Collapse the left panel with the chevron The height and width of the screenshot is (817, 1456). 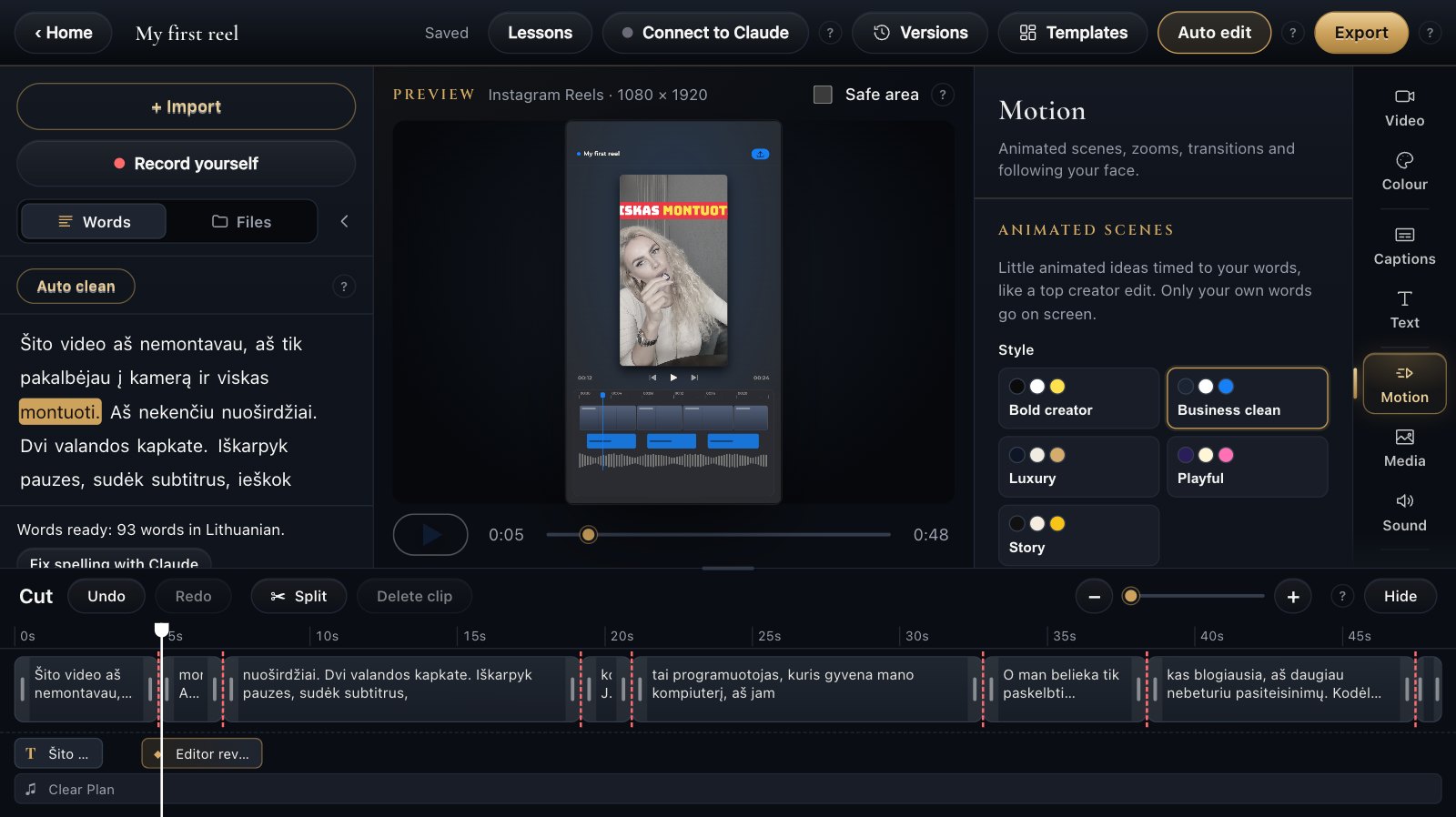coord(344,221)
